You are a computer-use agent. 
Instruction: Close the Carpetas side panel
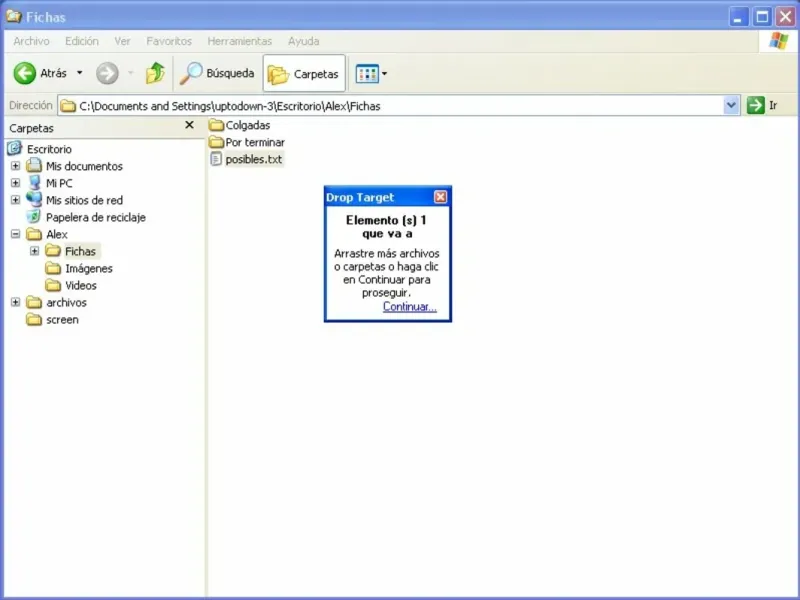189,125
